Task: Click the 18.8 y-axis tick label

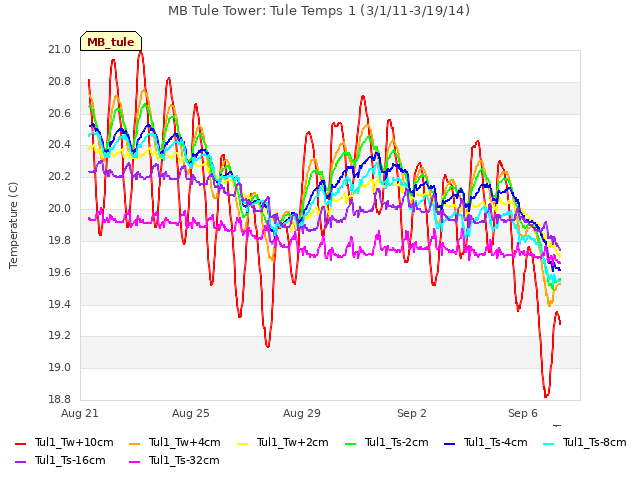Action: tap(60, 400)
